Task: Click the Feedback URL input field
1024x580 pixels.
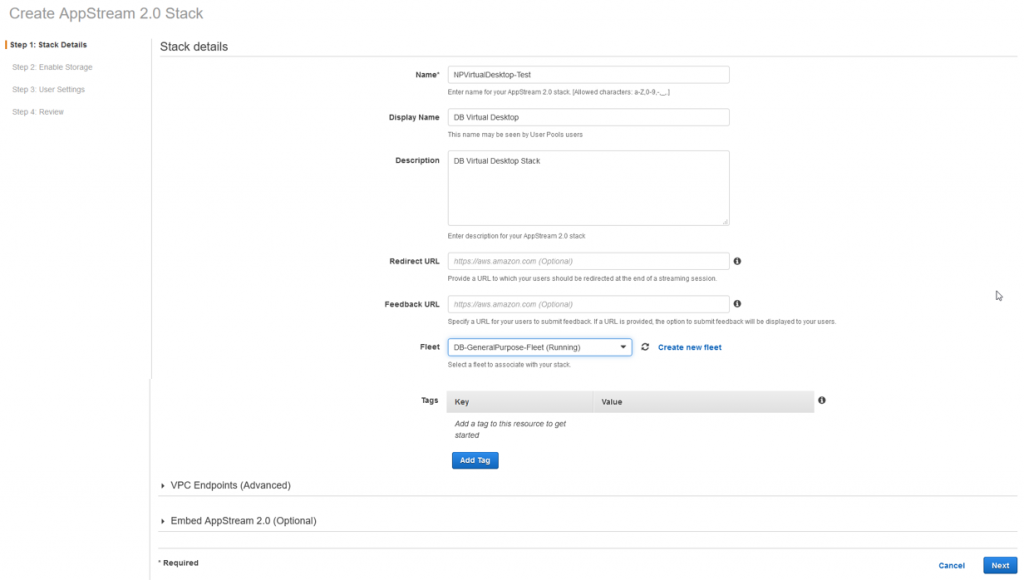Action: [588, 304]
